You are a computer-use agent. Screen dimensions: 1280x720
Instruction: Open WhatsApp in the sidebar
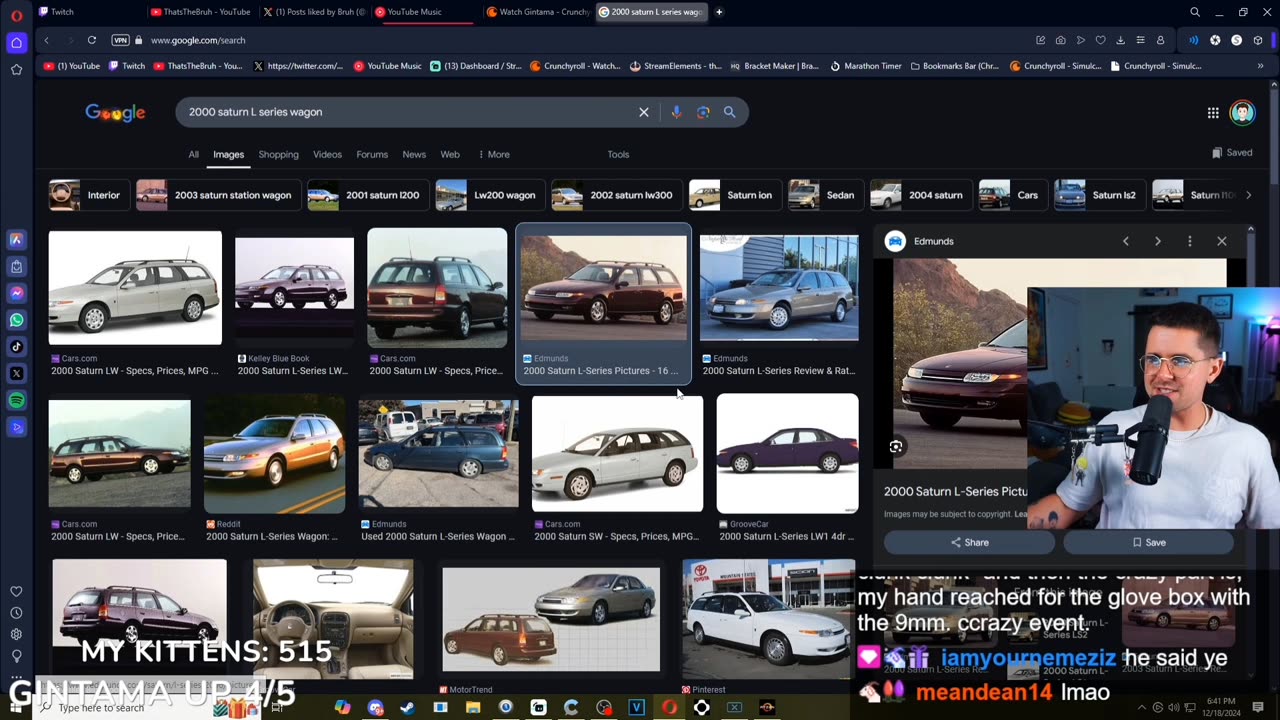pos(16,320)
